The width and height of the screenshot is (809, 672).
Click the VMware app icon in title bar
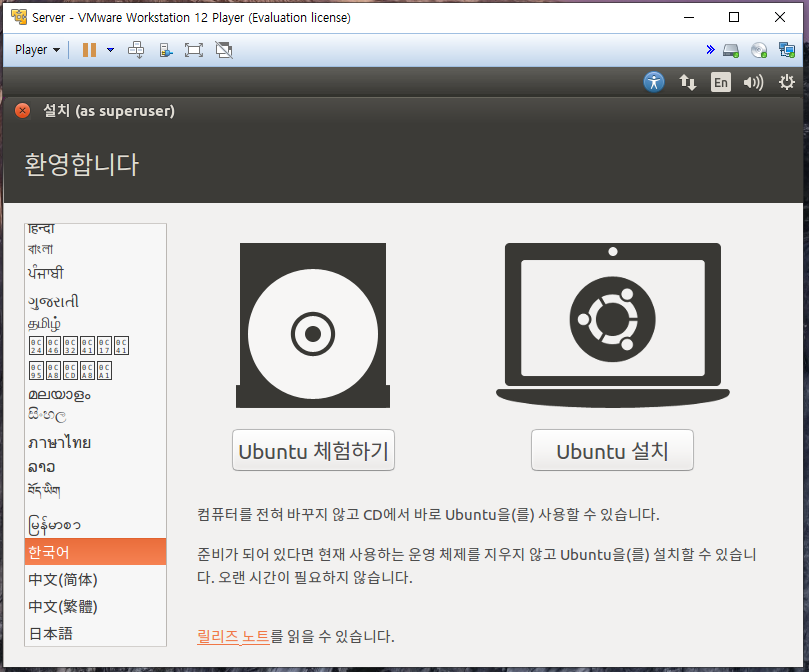point(19,17)
